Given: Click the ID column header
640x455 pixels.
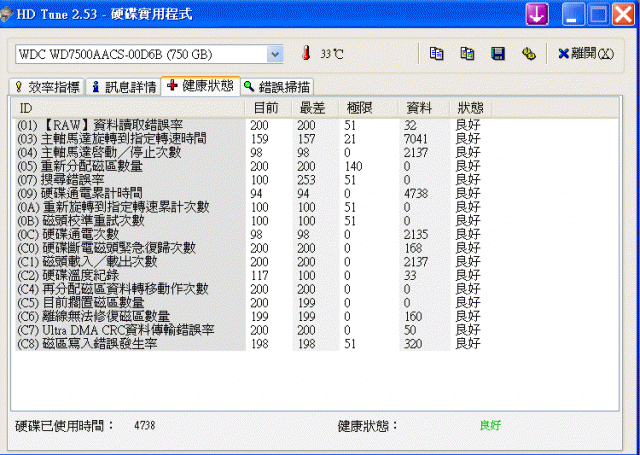Looking at the screenshot, I should 128,108.
